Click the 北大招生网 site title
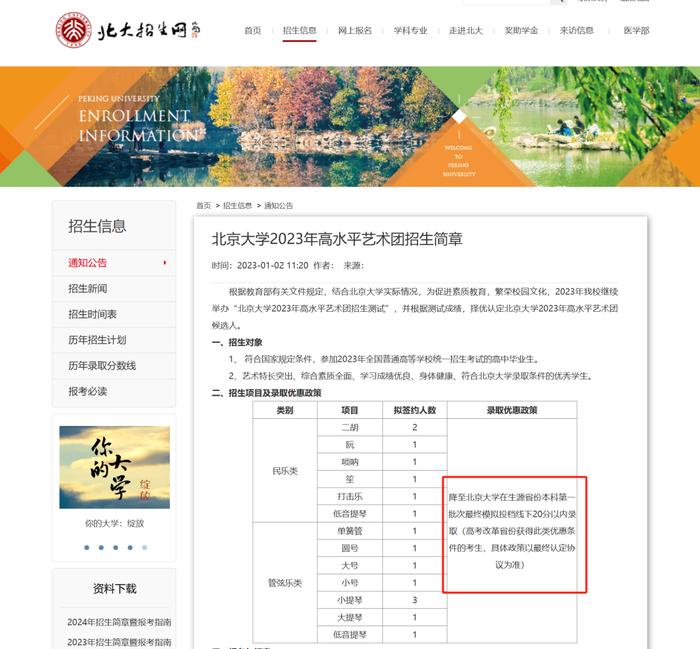 (x=149, y=30)
